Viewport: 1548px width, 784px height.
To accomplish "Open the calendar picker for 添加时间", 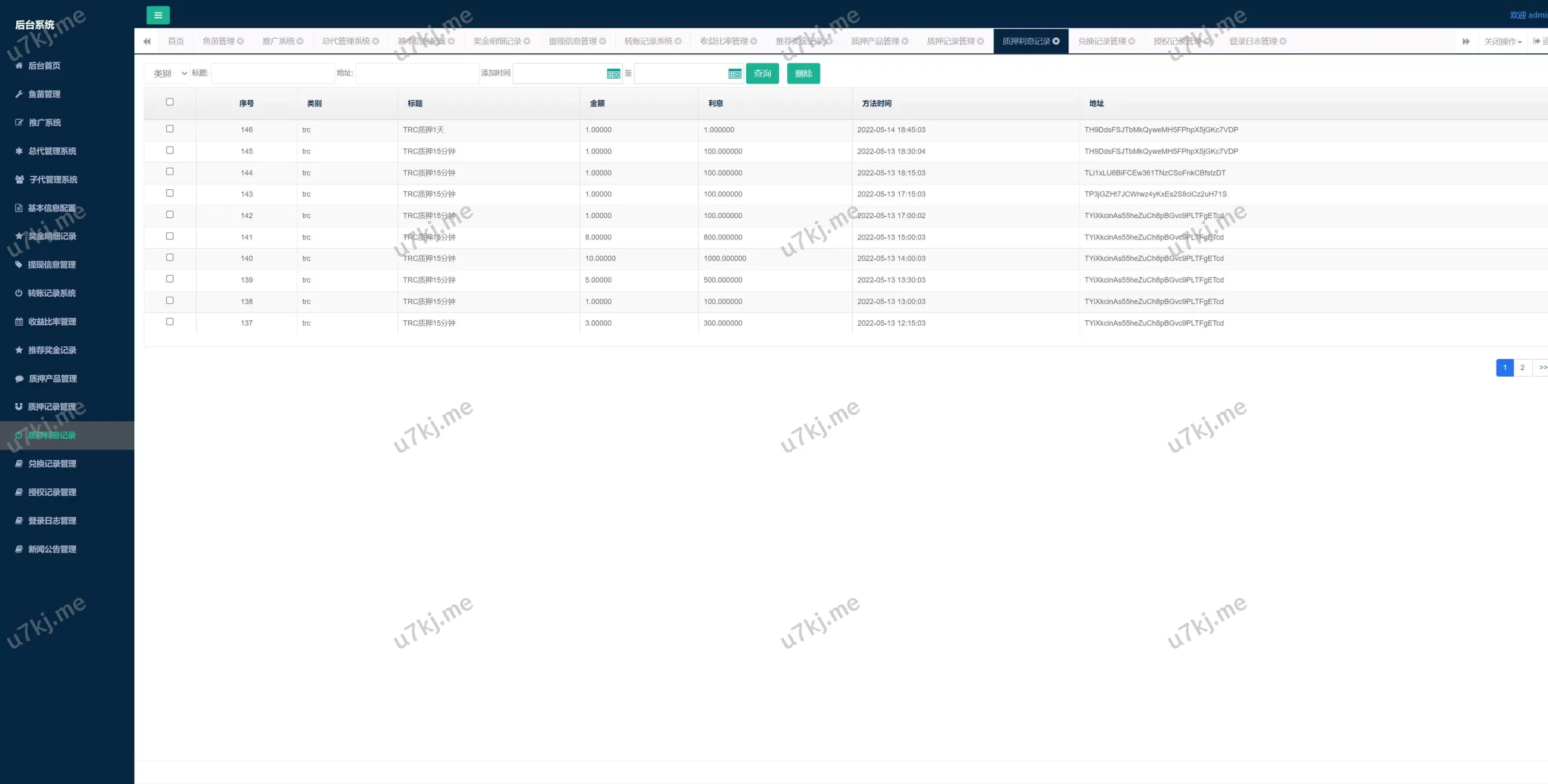I will click(613, 73).
